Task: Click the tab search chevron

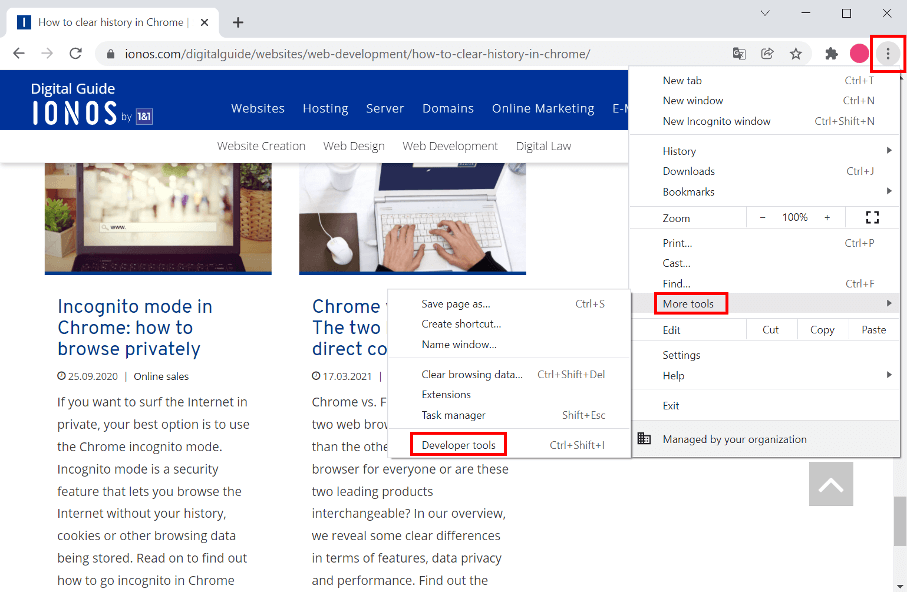Action: click(765, 13)
